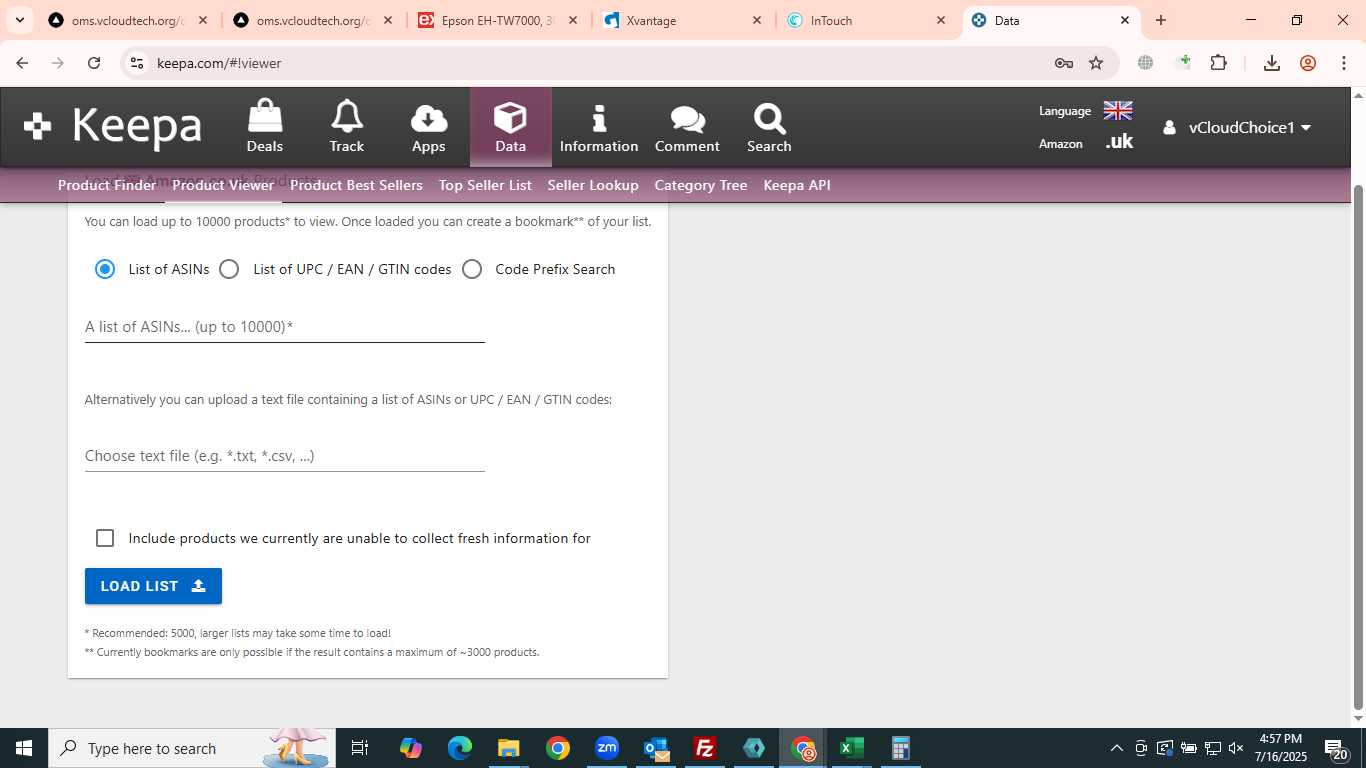
Task: Go back in browser history
Action: click(x=22, y=63)
